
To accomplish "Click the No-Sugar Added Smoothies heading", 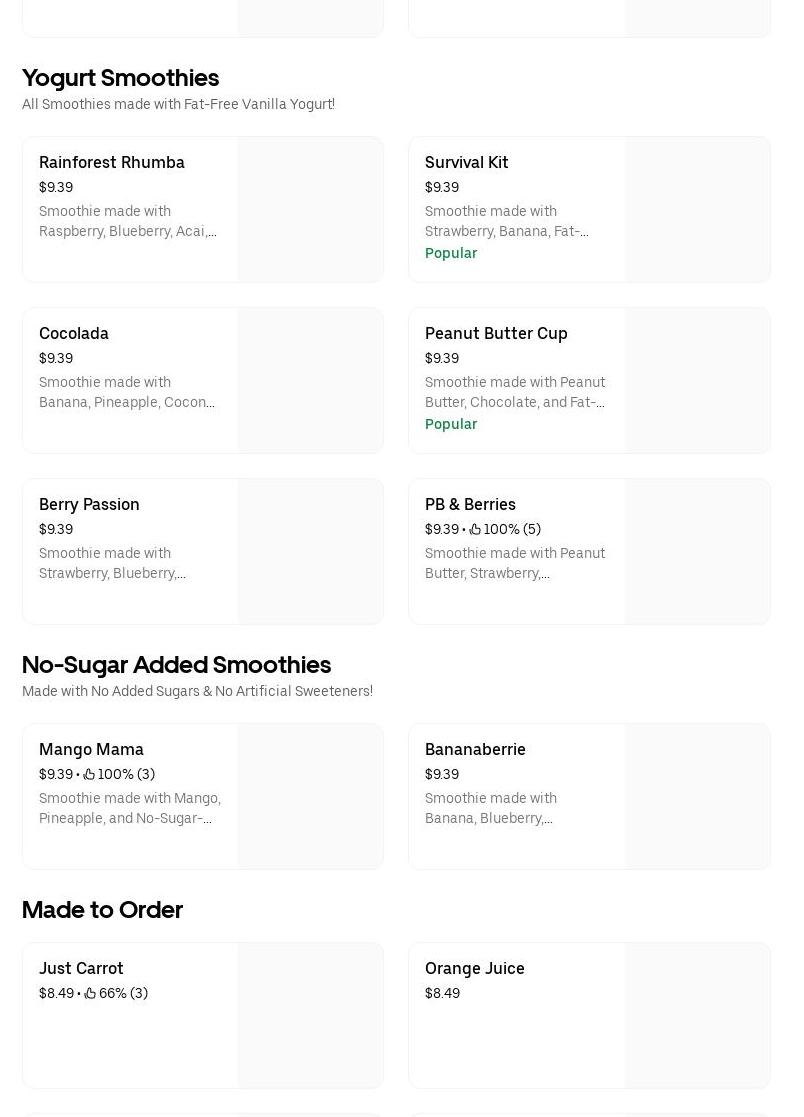I will coord(176,664).
